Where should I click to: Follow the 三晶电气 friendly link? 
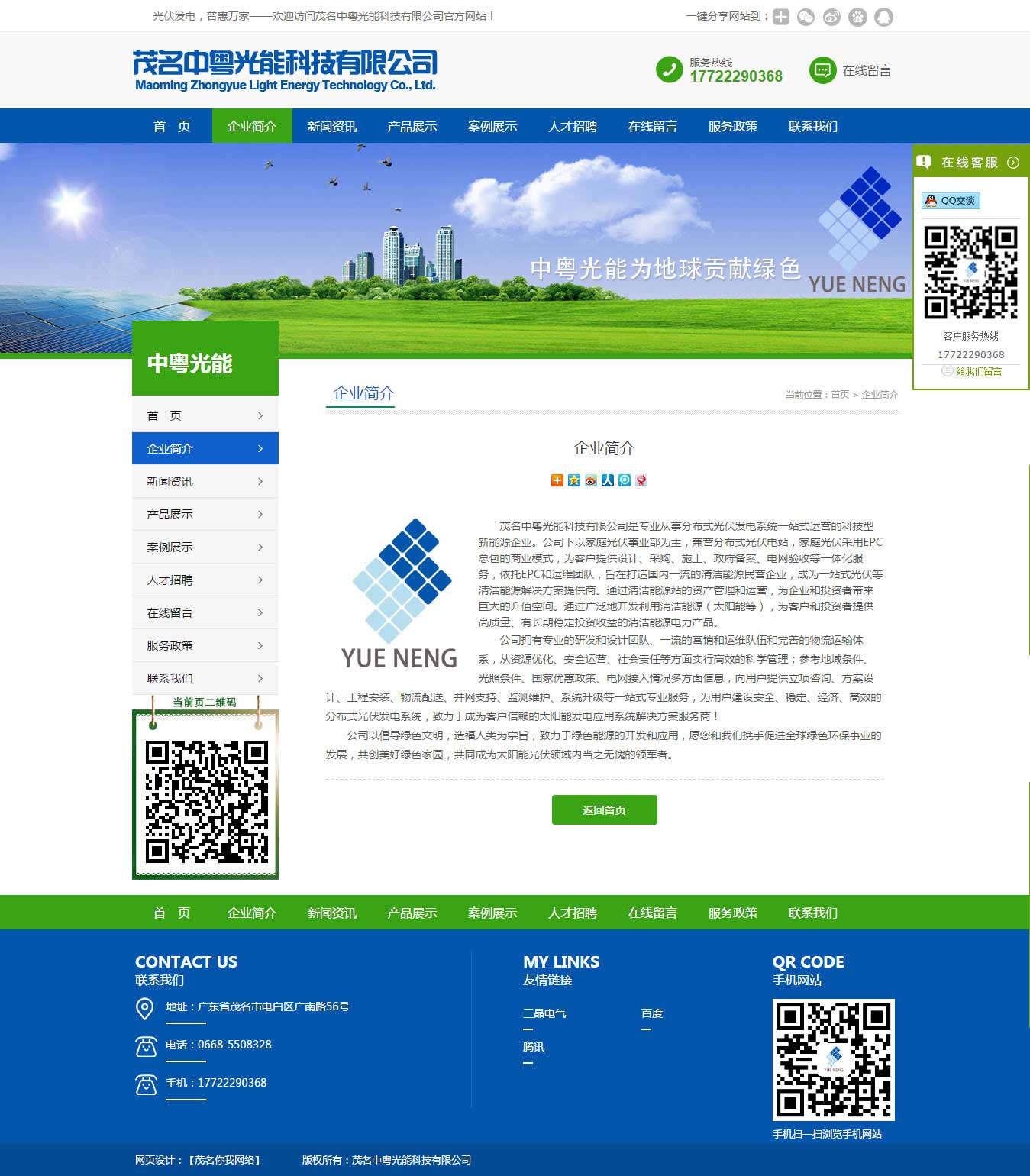(544, 1013)
